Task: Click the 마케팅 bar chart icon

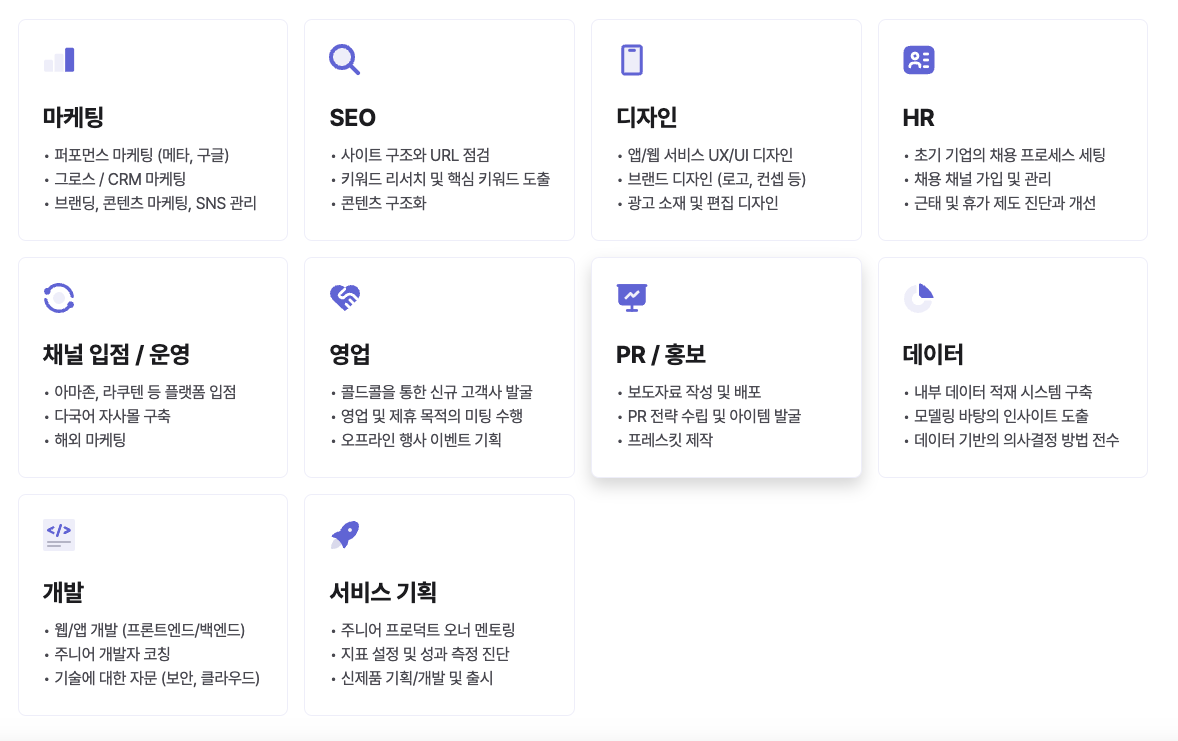Action: (x=58, y=59)
